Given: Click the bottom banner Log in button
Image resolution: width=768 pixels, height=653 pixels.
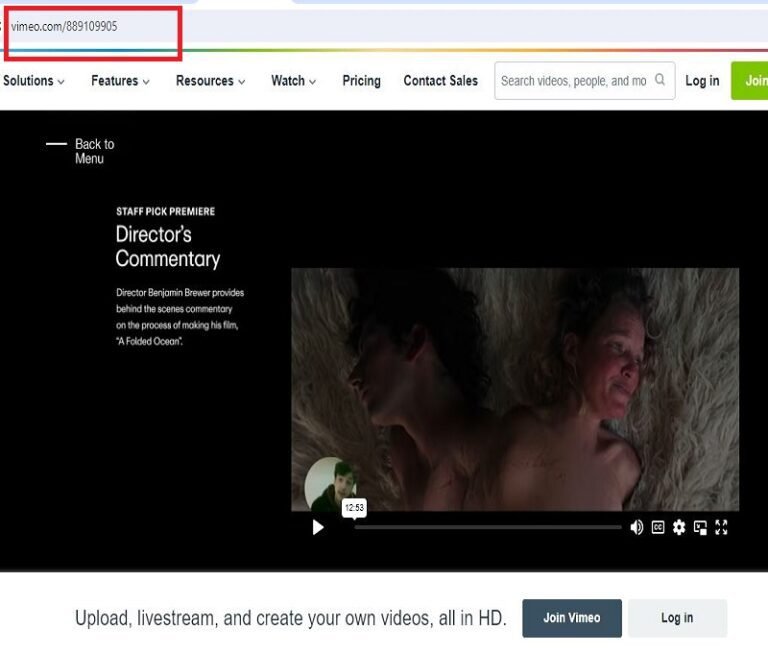Looking at the screenshot, I should click(677, 618).
